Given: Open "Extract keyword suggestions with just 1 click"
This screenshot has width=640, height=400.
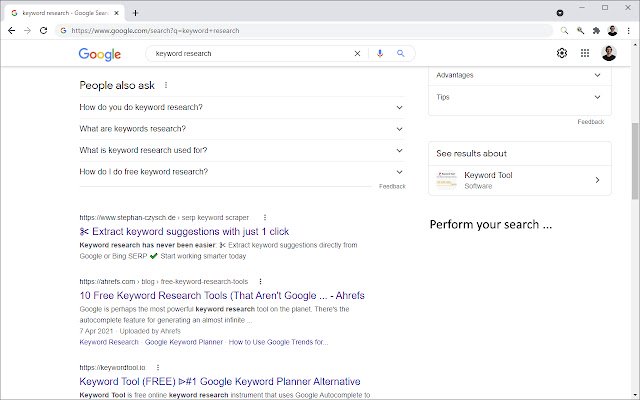Looking at the screenshot, I should pyautogui.click(x=184, y=232).
